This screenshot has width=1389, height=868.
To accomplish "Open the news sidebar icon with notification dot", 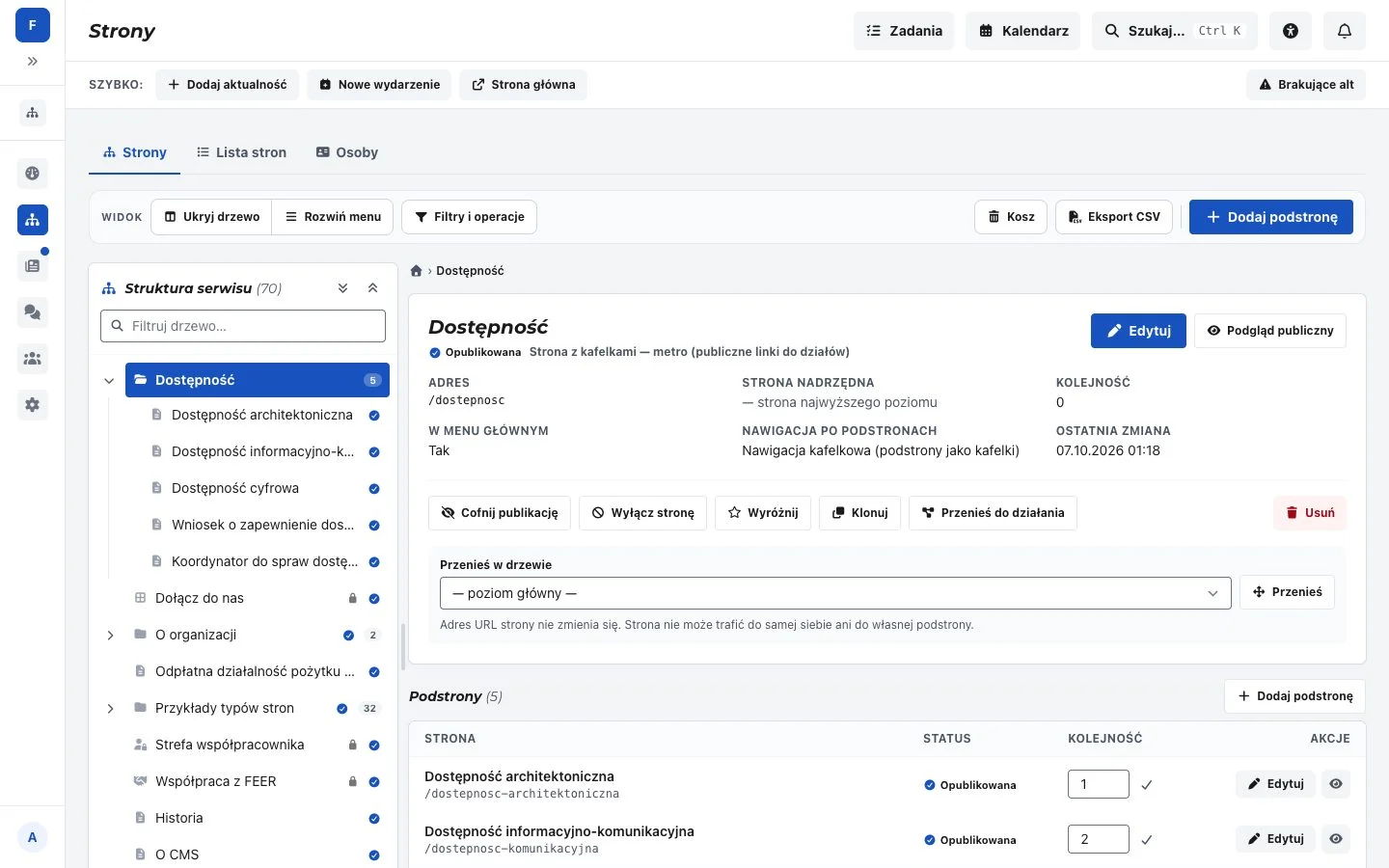I will coord(32,266).
